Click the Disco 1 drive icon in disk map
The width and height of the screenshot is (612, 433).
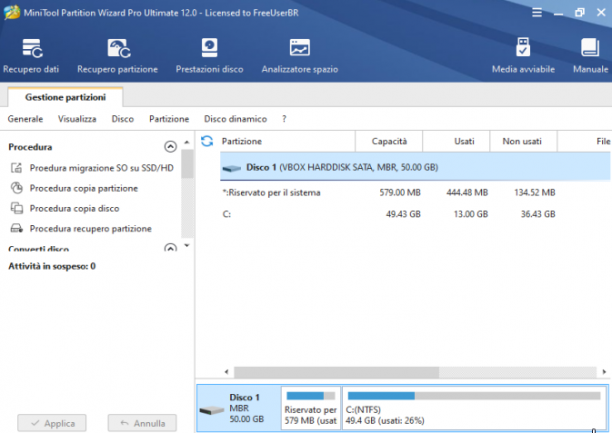(212, 410)
